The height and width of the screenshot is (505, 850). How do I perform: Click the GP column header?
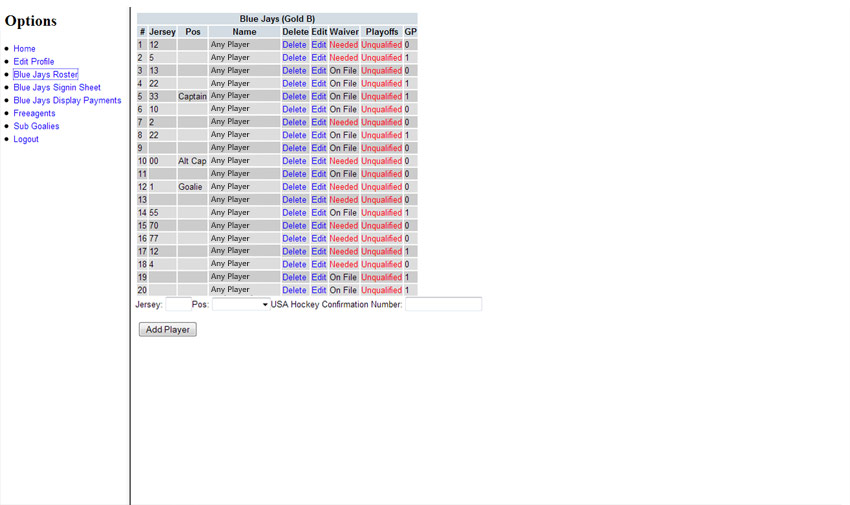(x=410, y=32)
